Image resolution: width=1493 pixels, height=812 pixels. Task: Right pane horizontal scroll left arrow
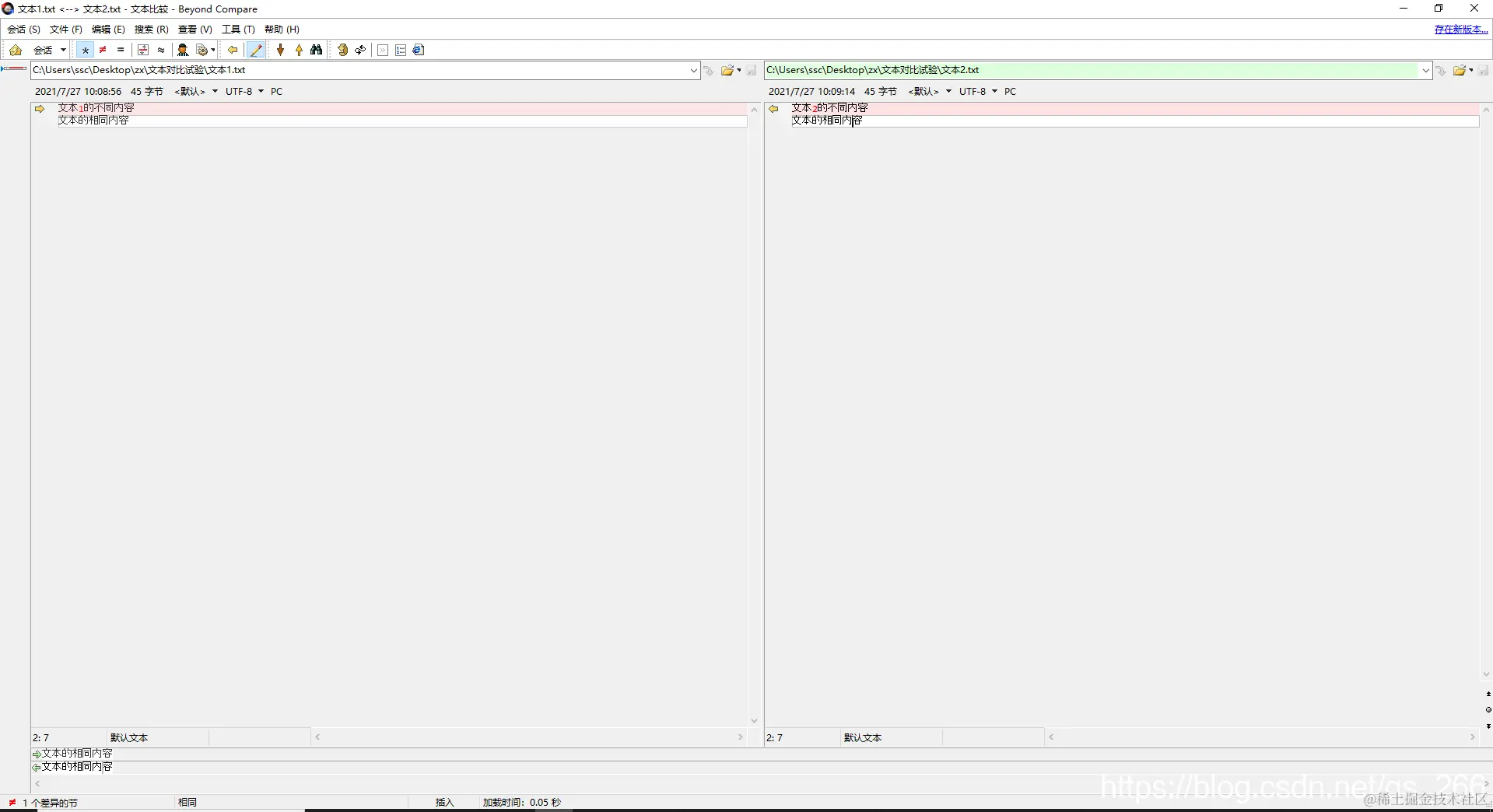click(x=1051, y=737)
